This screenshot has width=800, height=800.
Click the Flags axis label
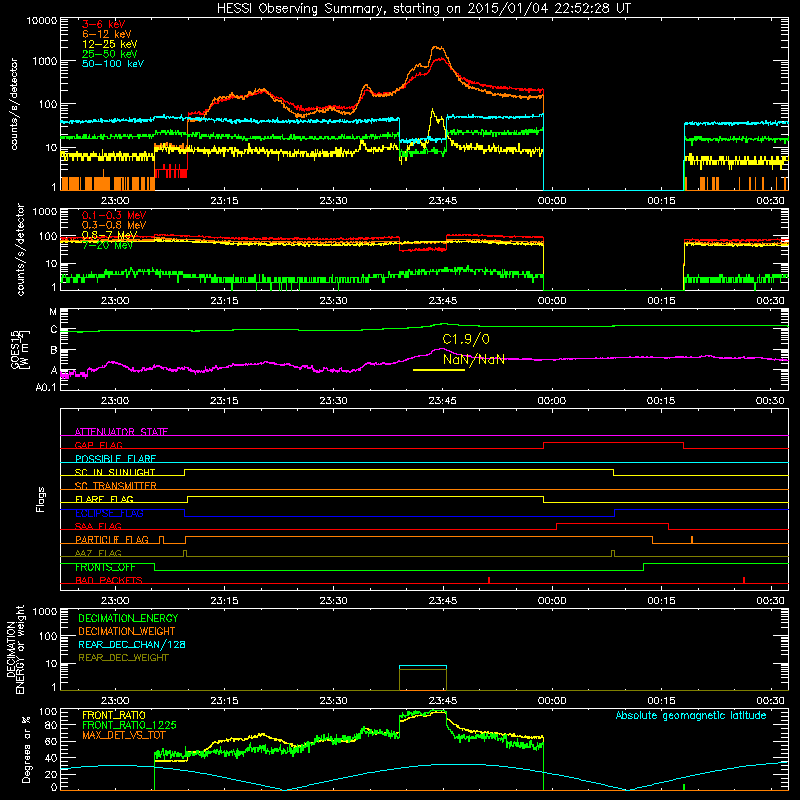tap(40, 499)
